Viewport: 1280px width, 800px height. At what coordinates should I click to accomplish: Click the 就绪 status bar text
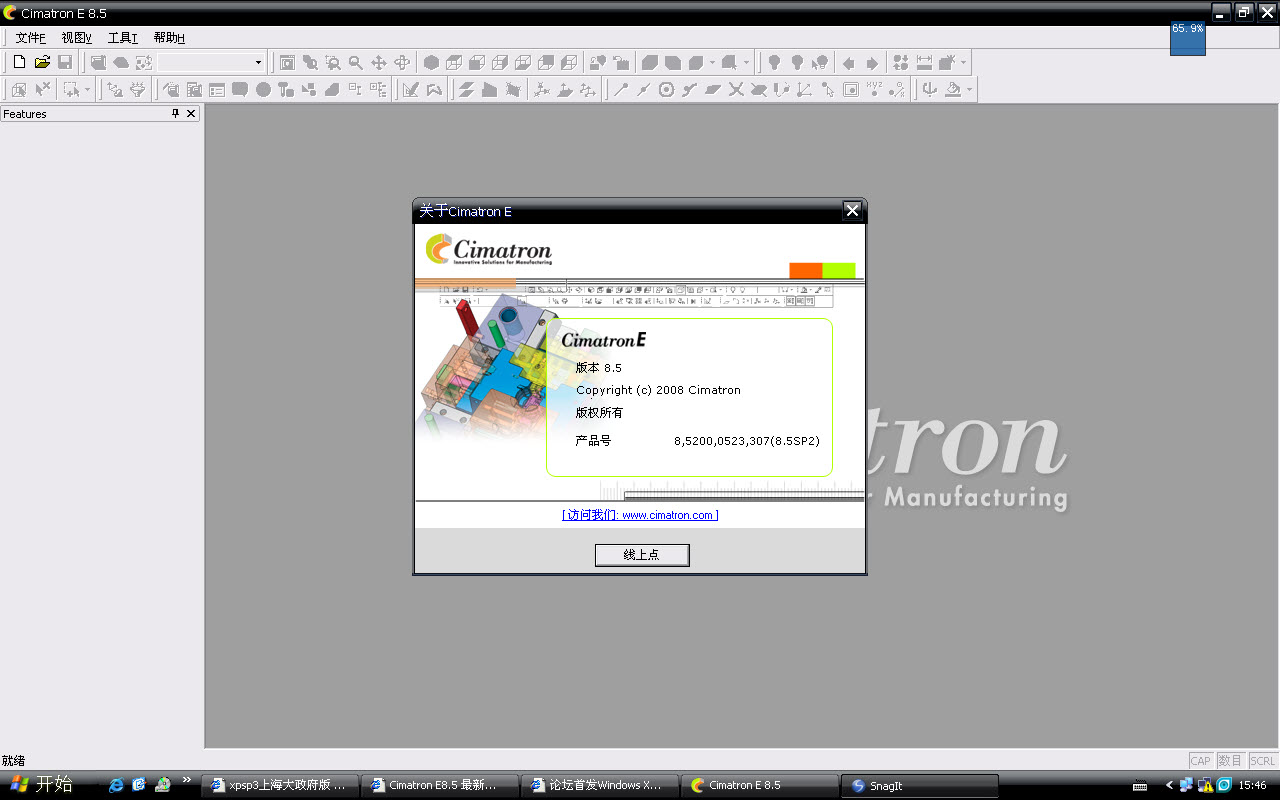click(x=14, y=761)
